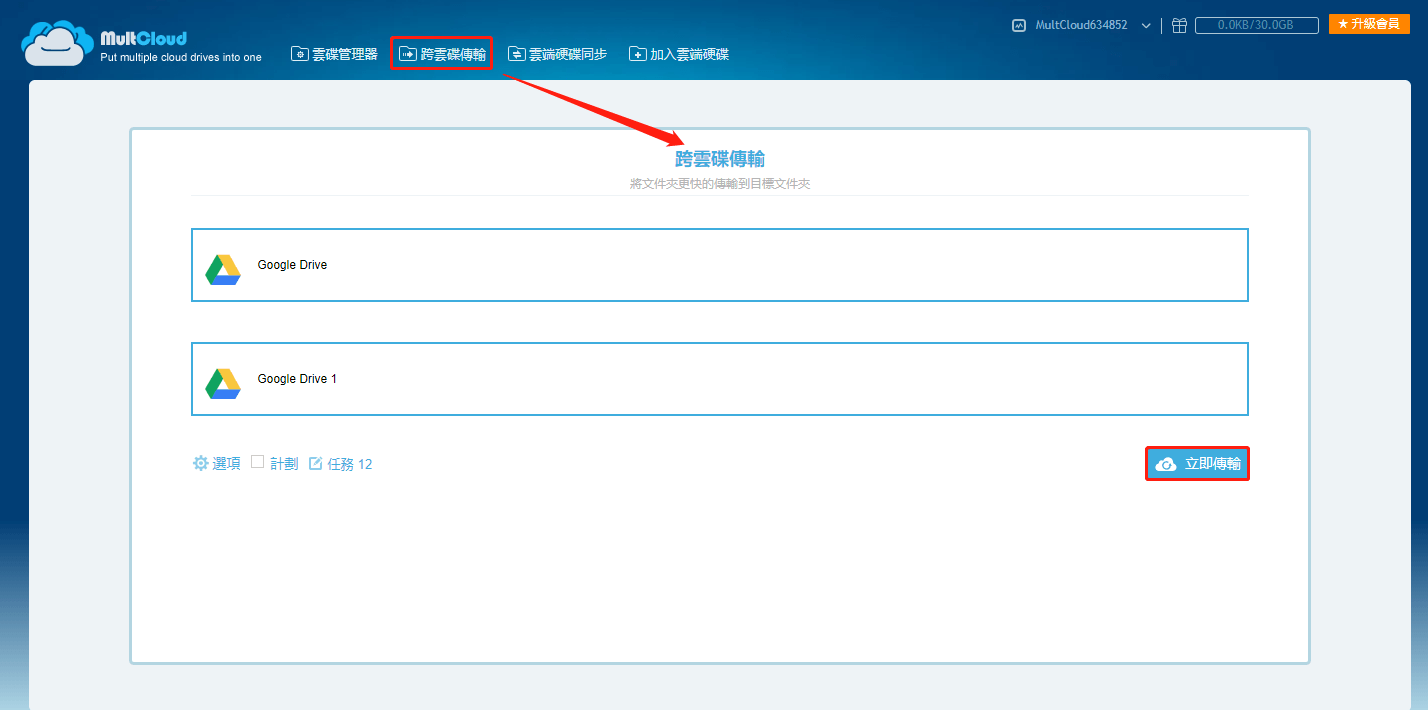The height and width of the screenshot is (710, 1428).
Task: Click the Google Drive 1 icon in destination
Action: click(223, 383)
